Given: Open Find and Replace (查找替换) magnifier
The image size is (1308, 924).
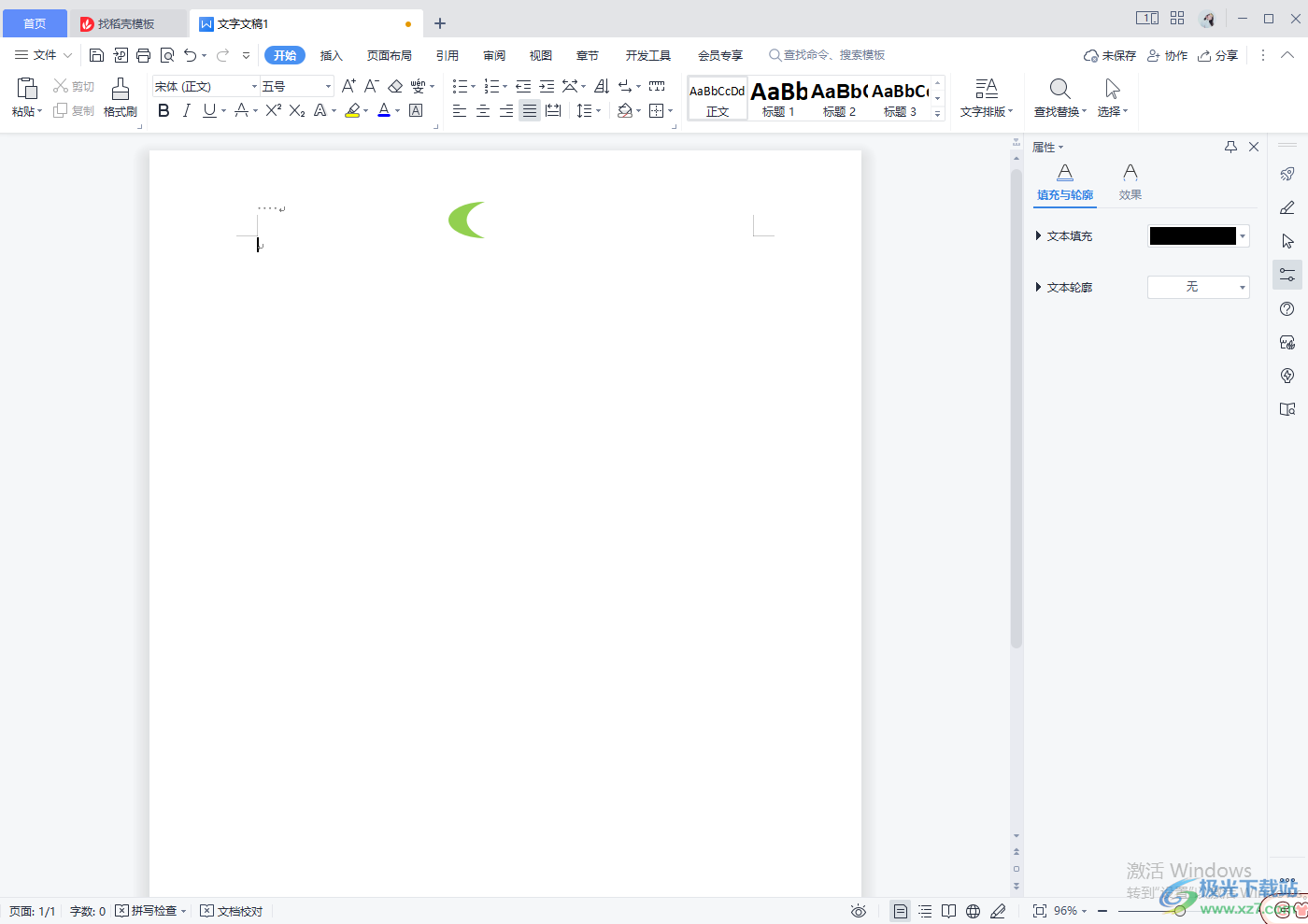Looking at the screenshot, I should click(1059, 89).
